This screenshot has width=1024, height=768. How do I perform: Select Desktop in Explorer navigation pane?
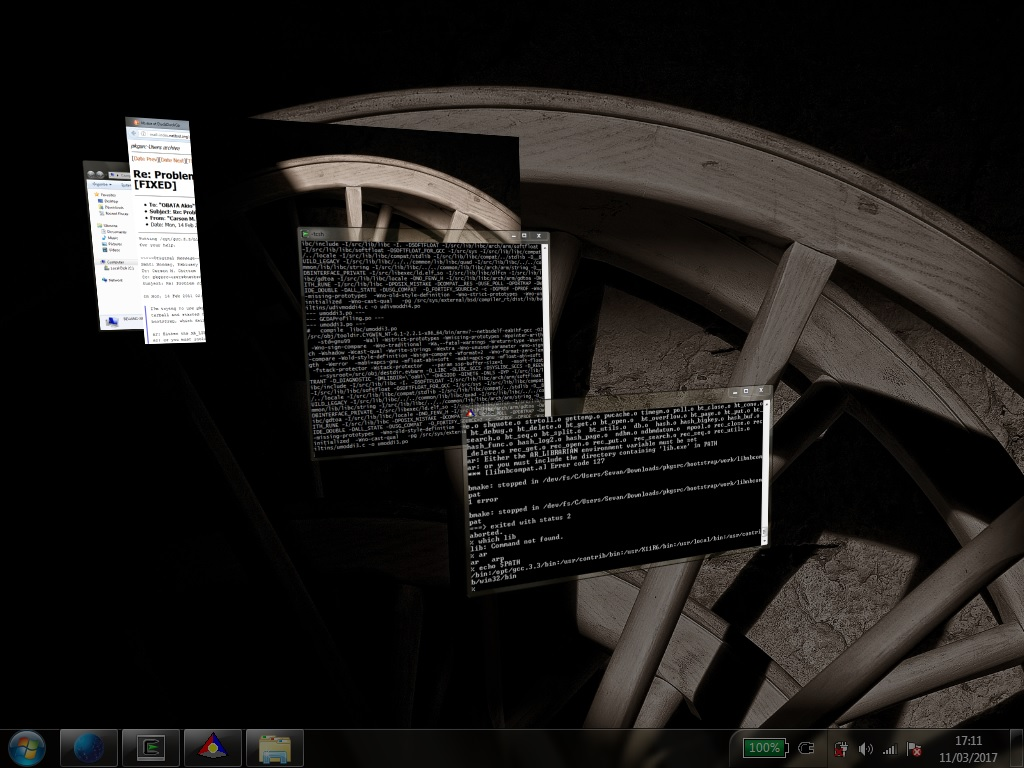tap(108, 201)
